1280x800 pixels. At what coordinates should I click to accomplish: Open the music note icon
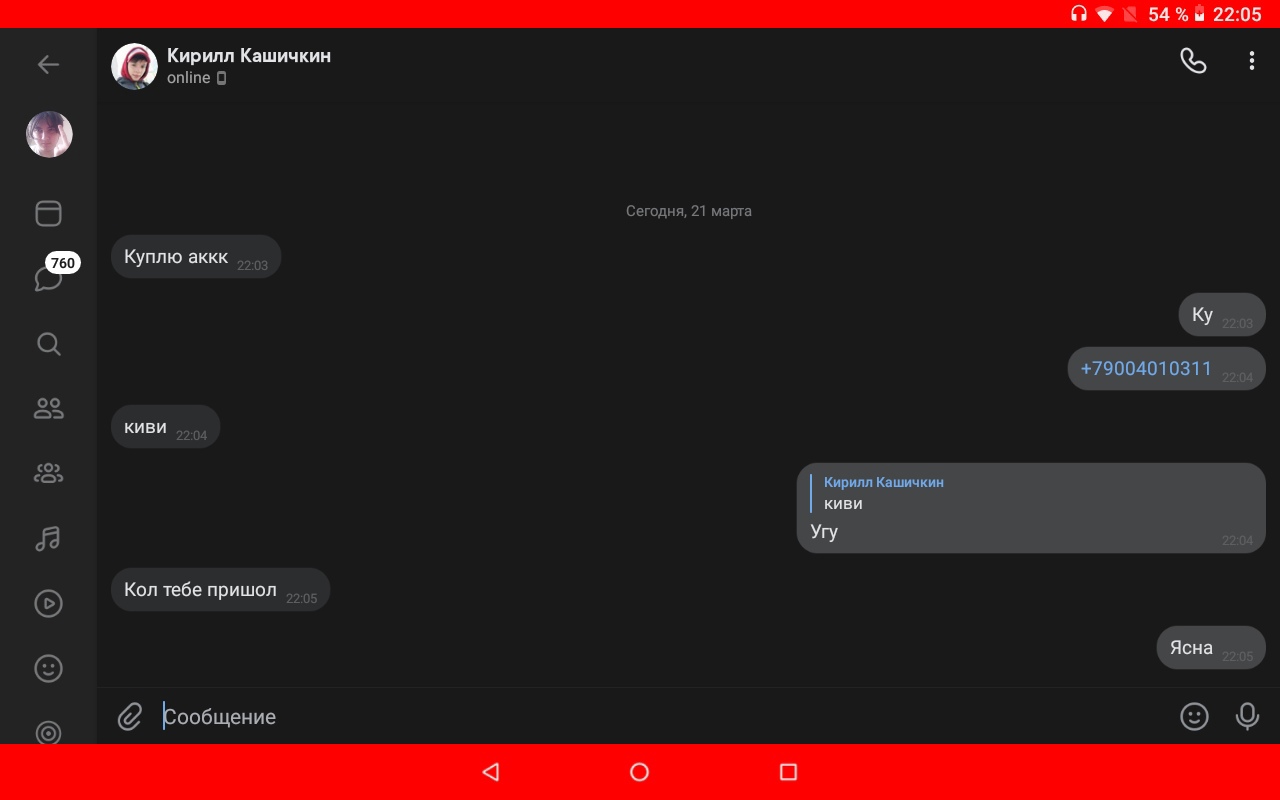[x=48, y=539]
